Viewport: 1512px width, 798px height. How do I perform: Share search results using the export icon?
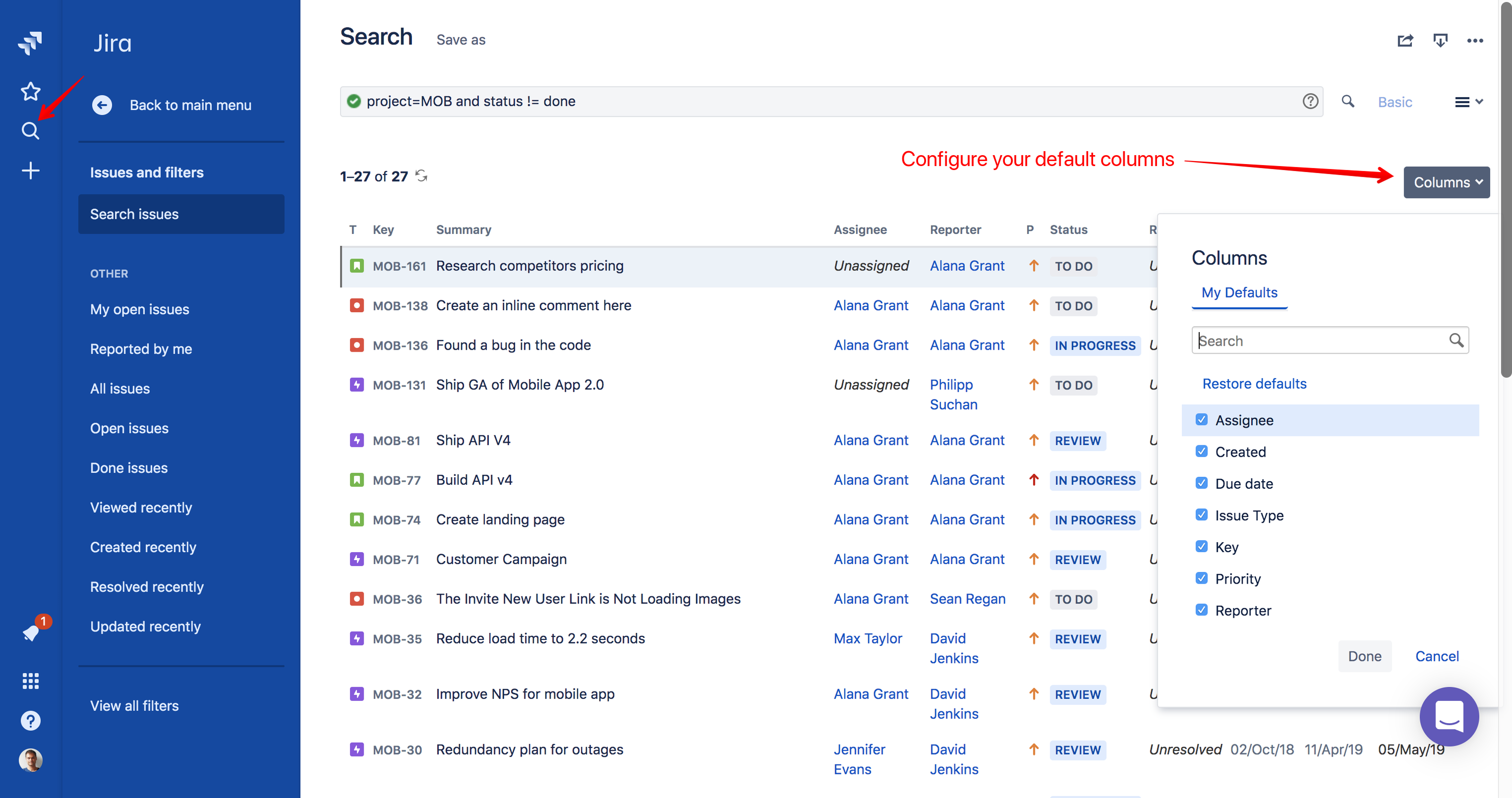pyautogui.click(x=1405, y=40)
